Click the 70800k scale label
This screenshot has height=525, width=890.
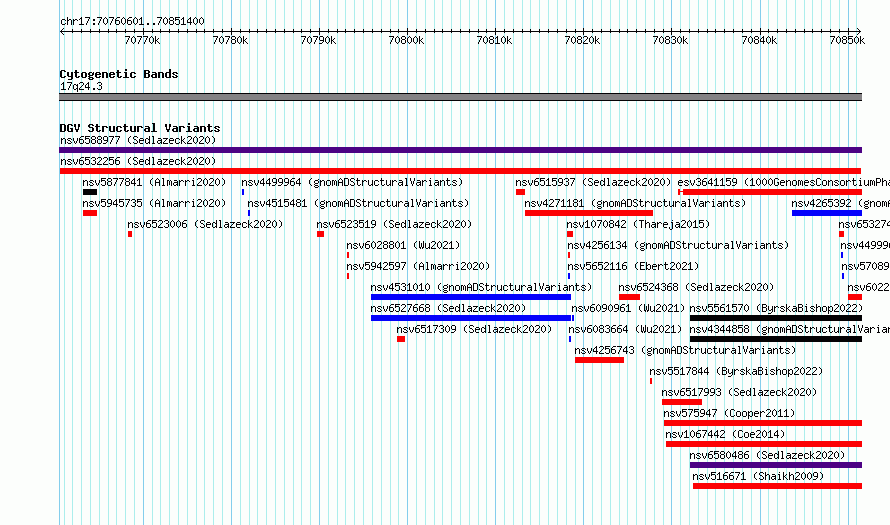coord(406,40)
